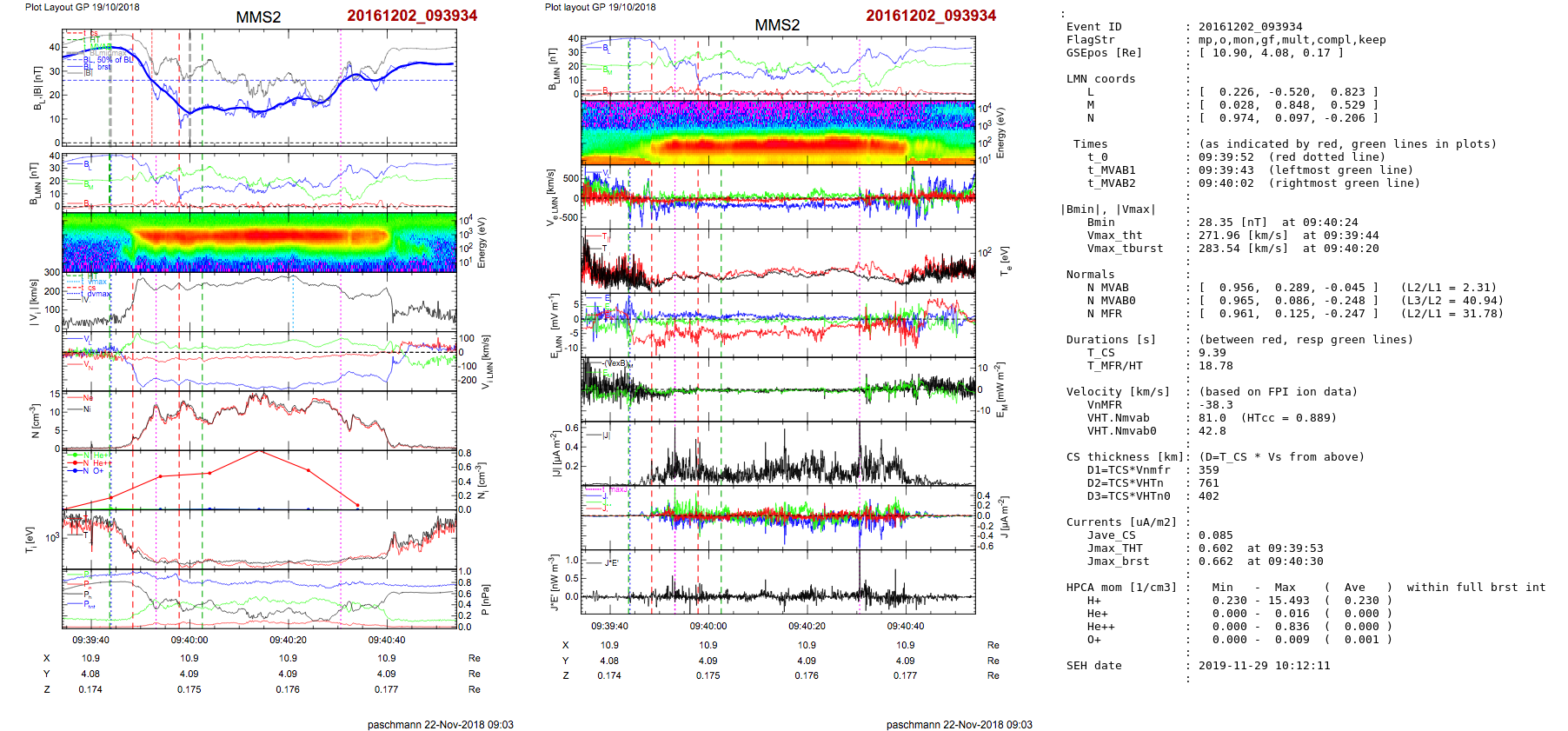Click the "Jmax_THT" label

[x=1115, y=548]
